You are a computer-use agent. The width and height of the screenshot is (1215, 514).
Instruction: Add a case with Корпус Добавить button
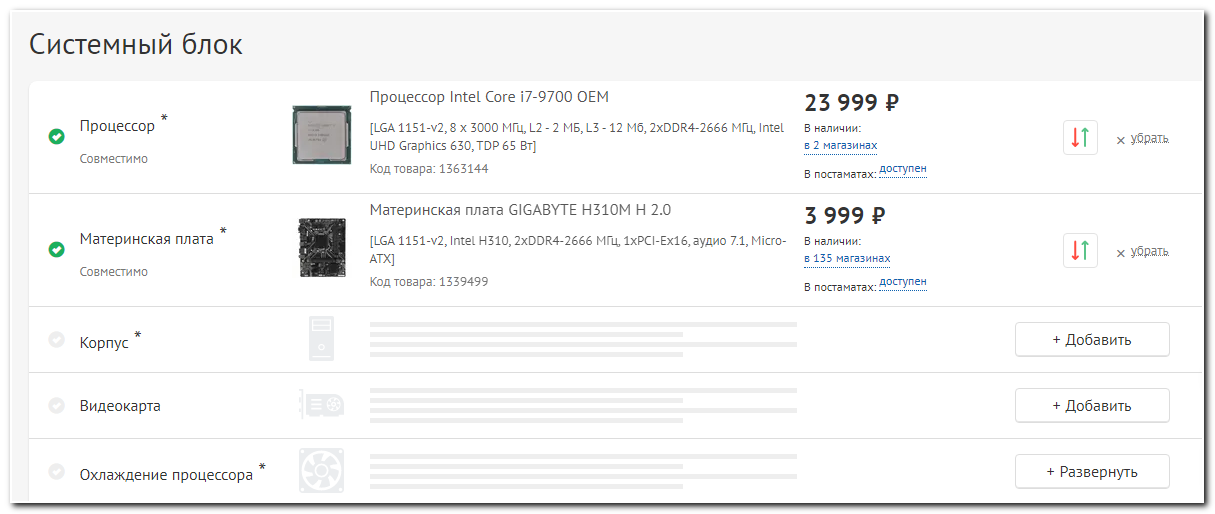[1092, 339]
